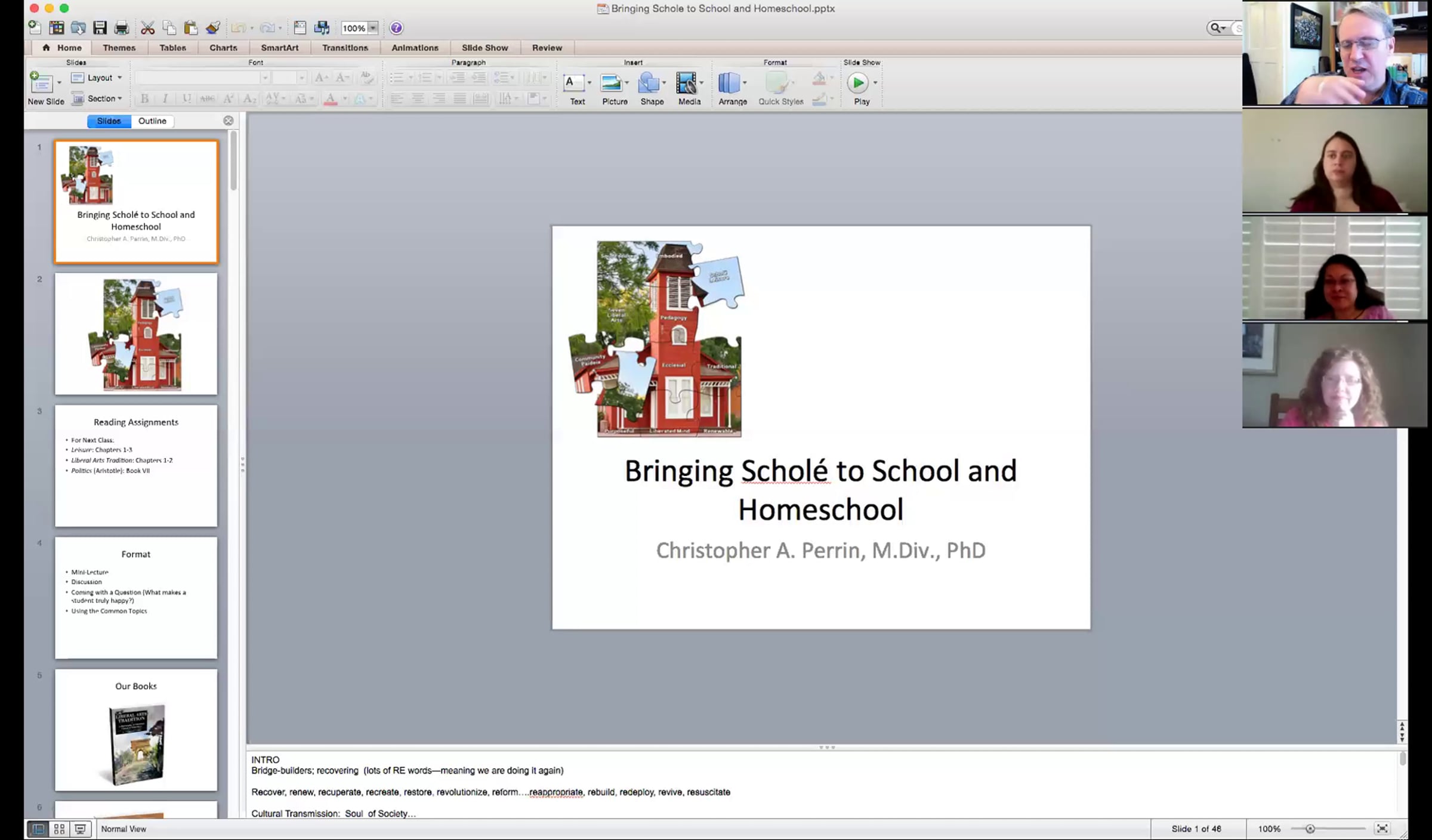Go to the Animations tab

[x=415, y=48]
